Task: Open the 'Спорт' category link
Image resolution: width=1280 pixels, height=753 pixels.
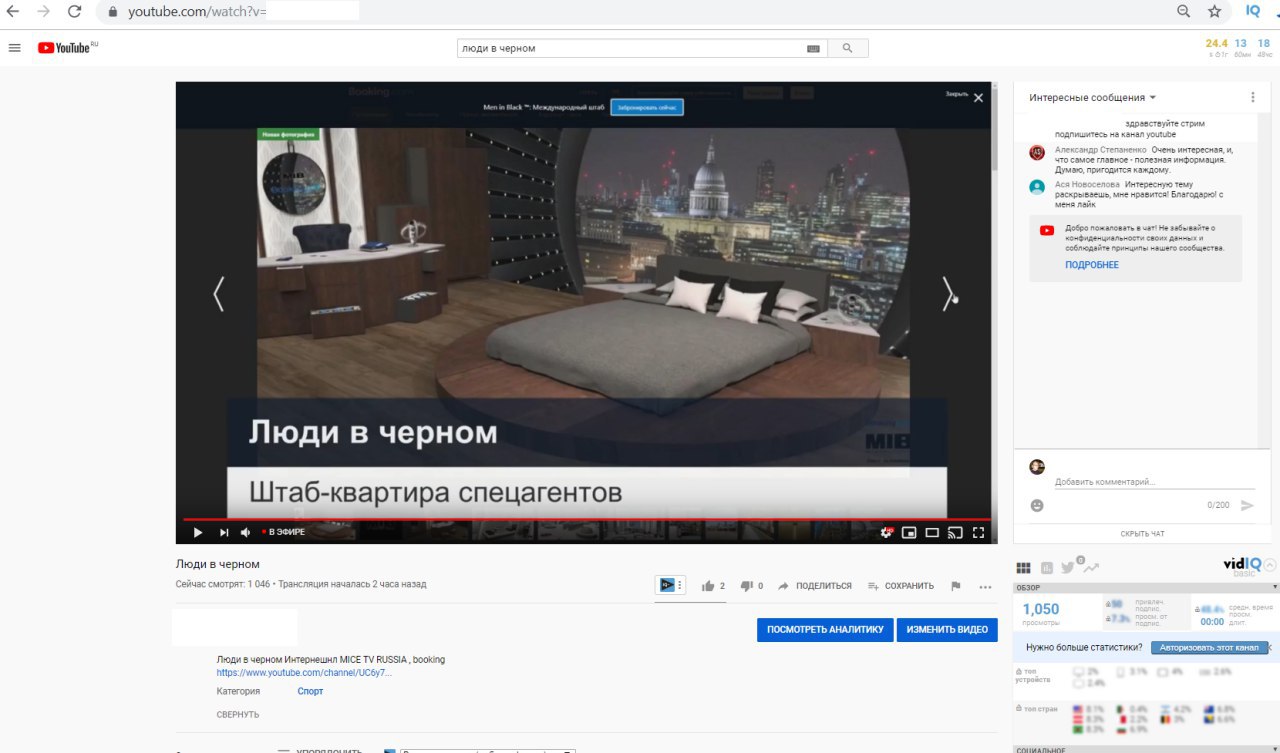Action: point(310,691)
